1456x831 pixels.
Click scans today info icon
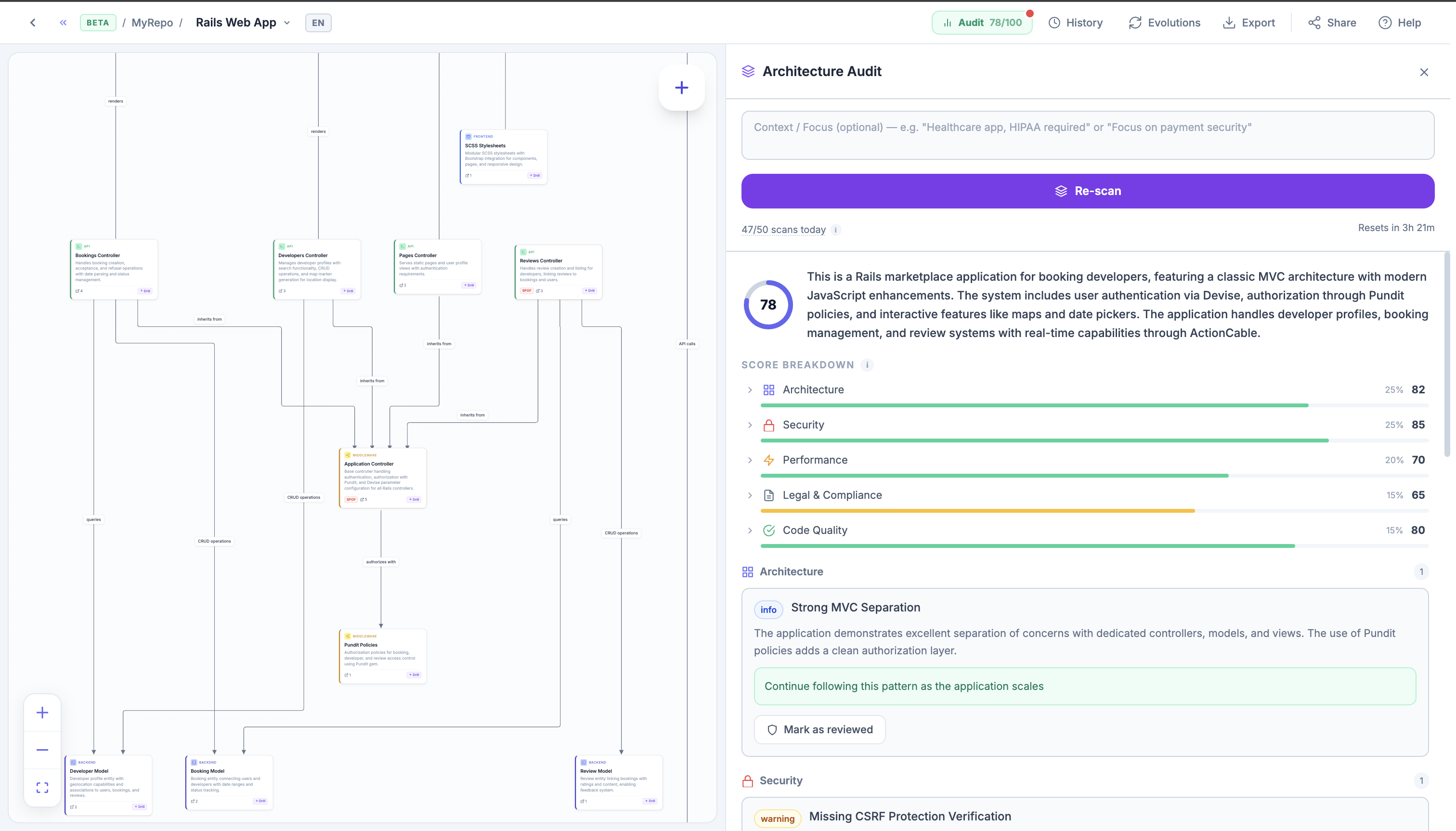[835, 230]
